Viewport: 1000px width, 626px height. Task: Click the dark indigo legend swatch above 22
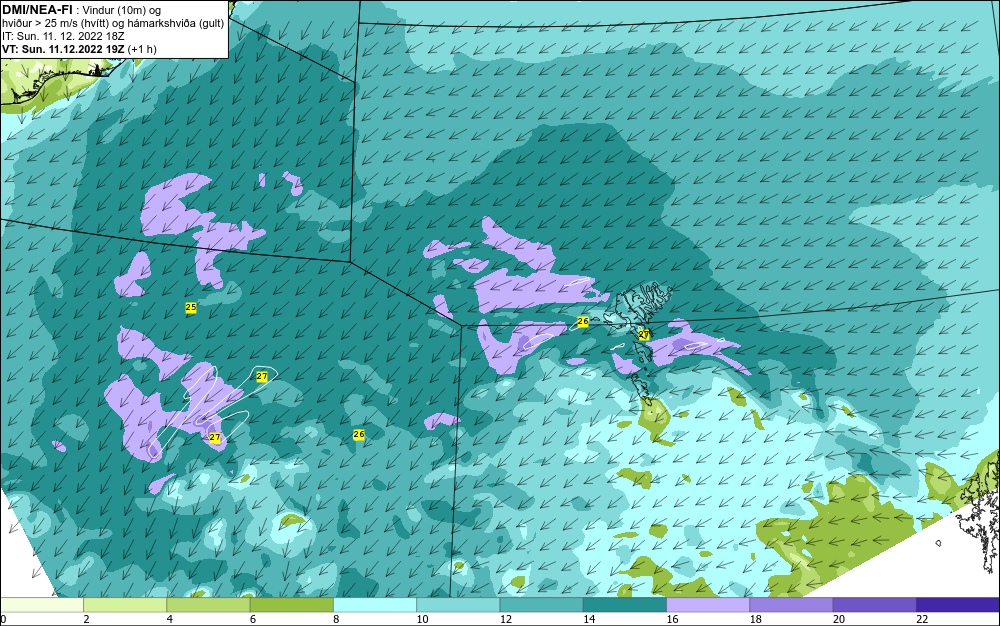coord(958,605)
